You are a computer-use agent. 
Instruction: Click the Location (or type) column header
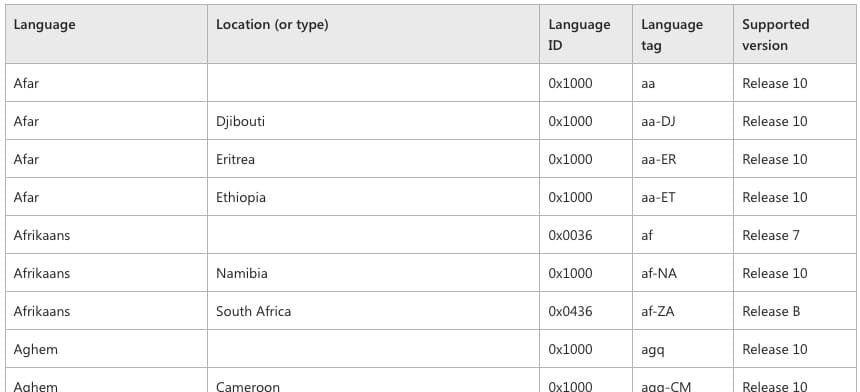(x=374, y=34)
